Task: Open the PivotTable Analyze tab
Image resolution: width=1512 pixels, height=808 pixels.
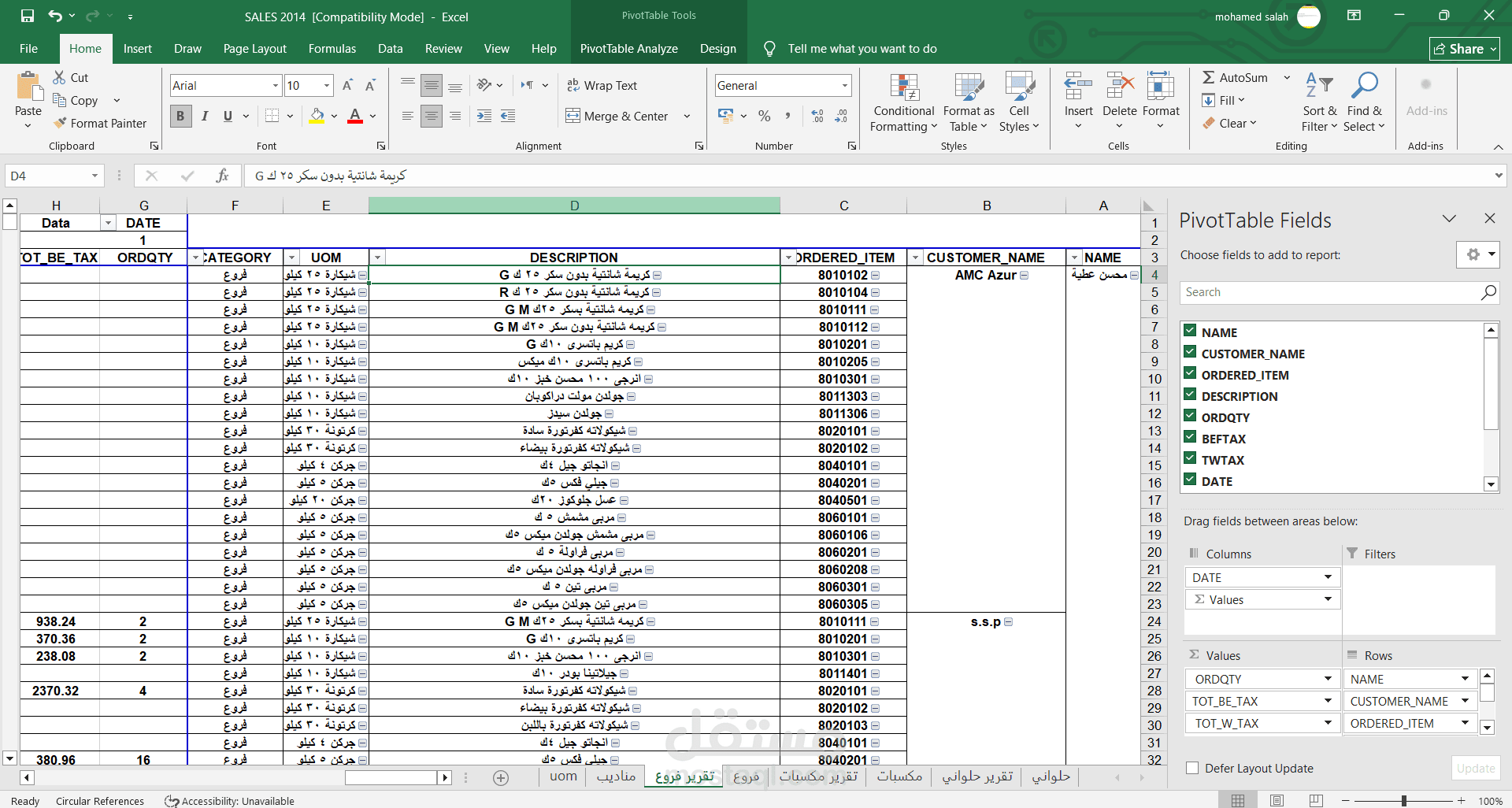Action: pos(629,49)
